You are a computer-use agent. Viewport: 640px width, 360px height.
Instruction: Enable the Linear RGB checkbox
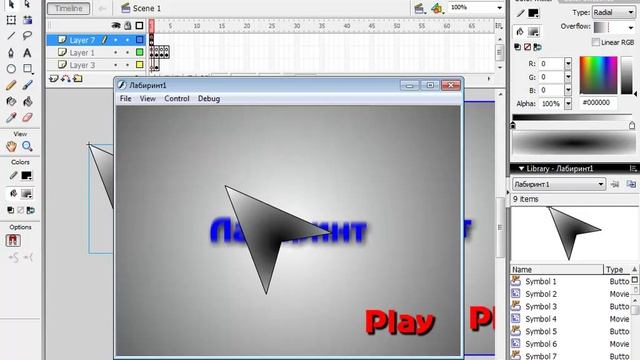596,42
